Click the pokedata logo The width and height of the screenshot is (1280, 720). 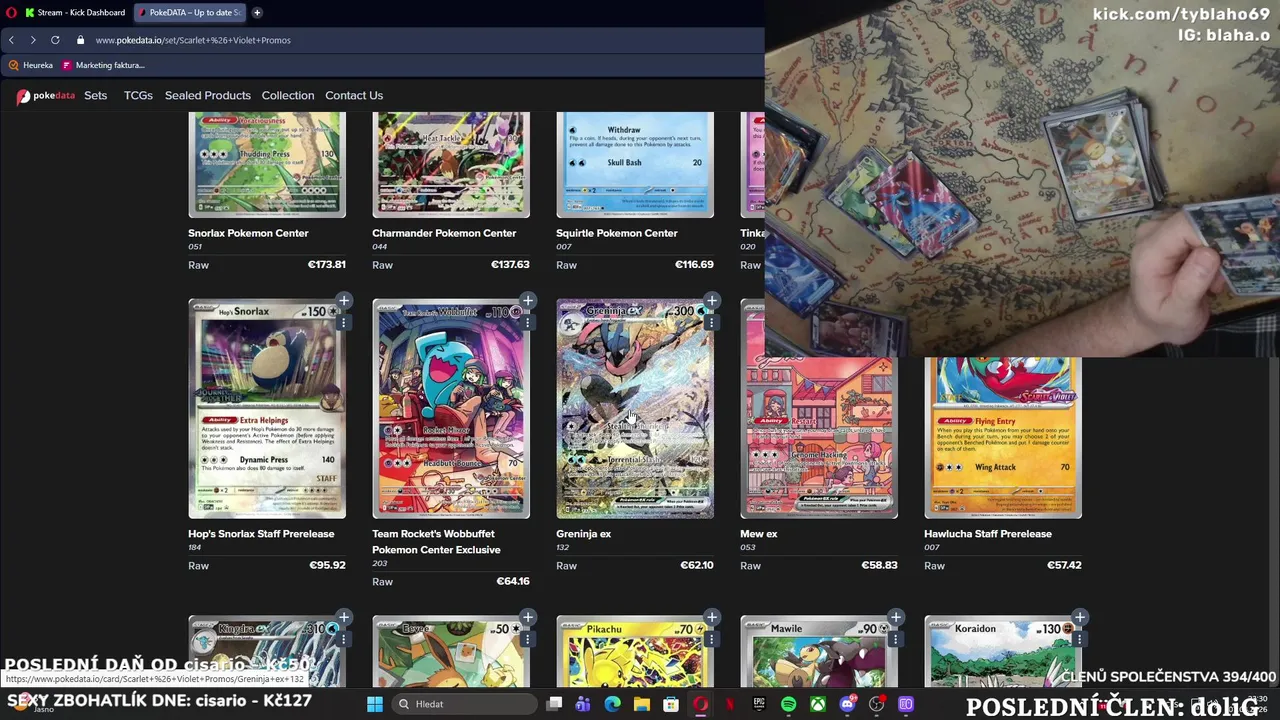[45, 96]
